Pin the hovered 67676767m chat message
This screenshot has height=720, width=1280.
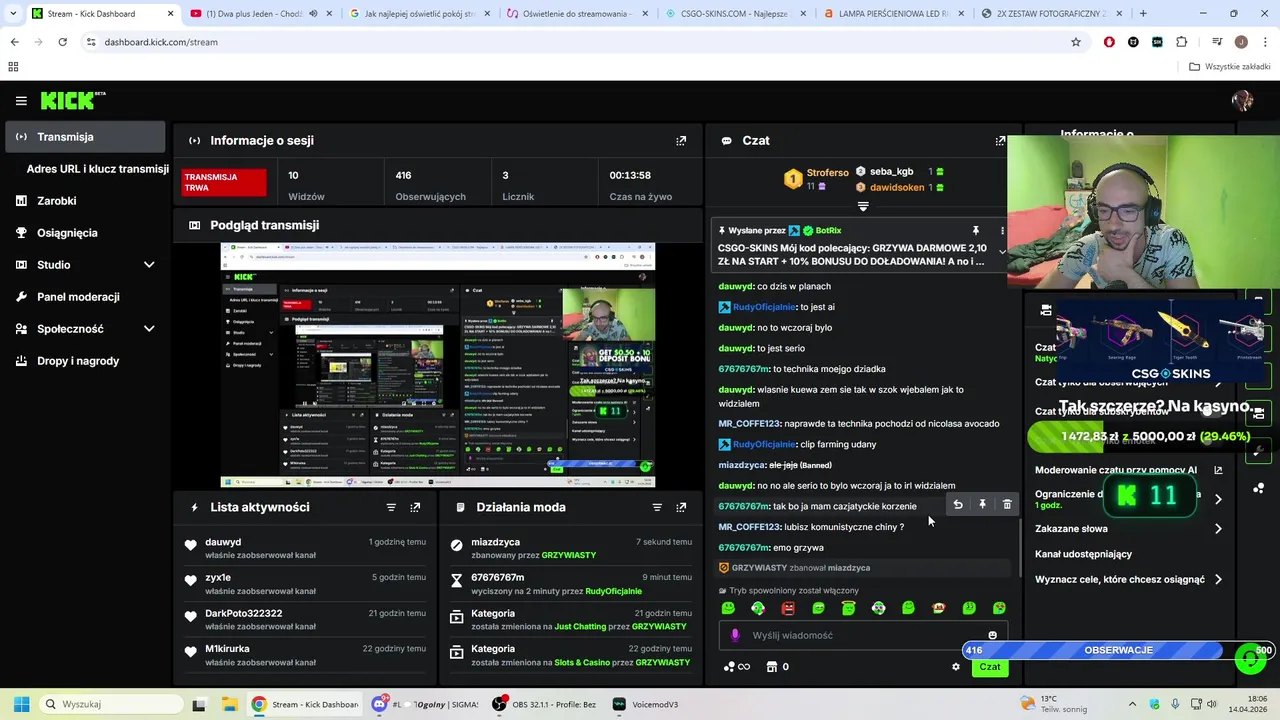pyautogui.click(x=982, y=505)
